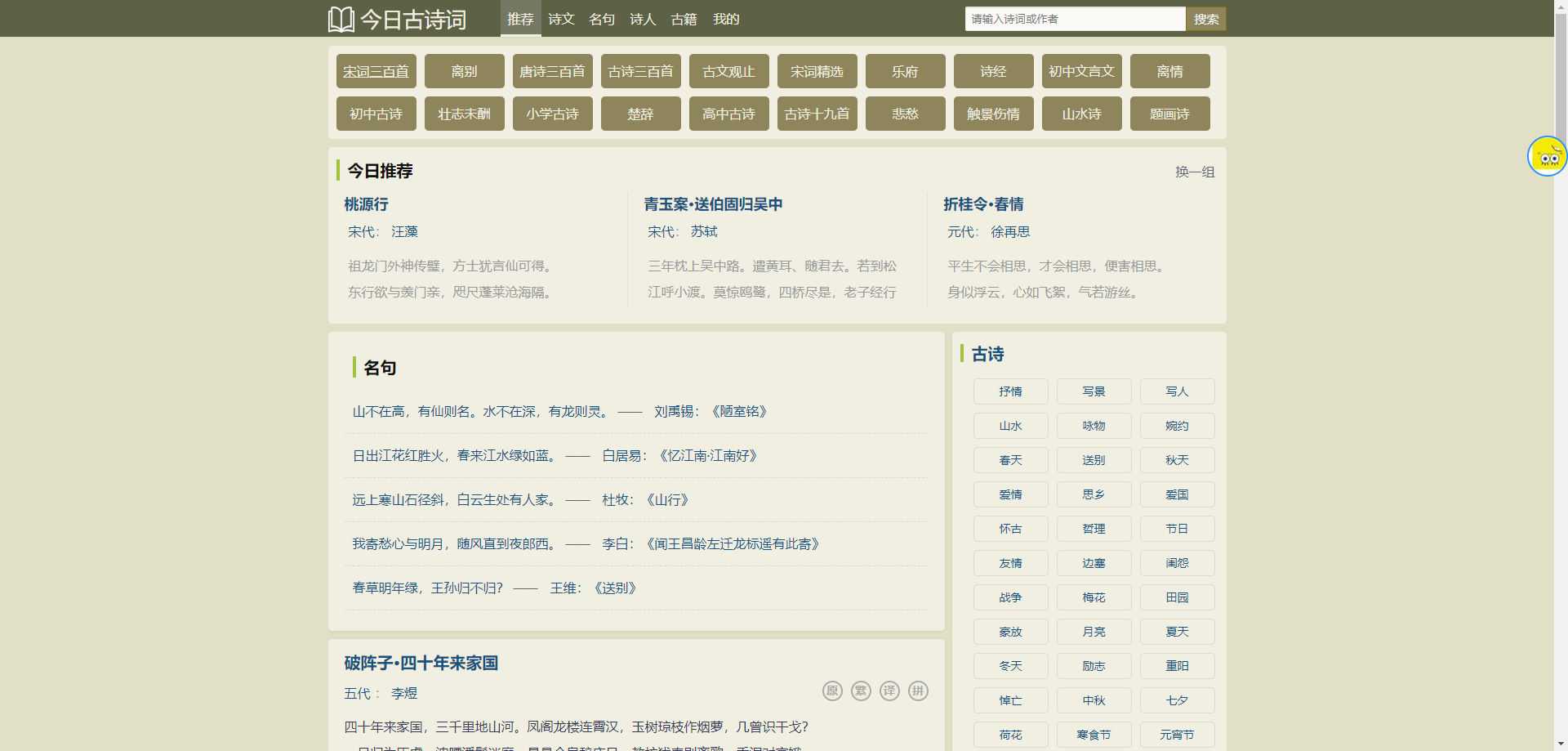
Task: Click 换一组 to refresh recommendations
Action: coord(1195,172)
